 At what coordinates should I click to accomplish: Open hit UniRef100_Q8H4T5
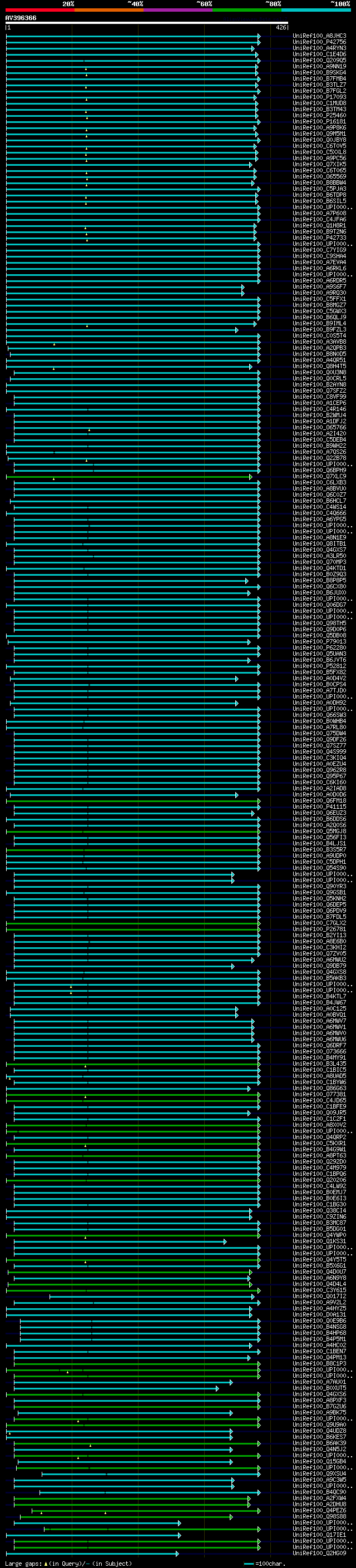point(319,367)
